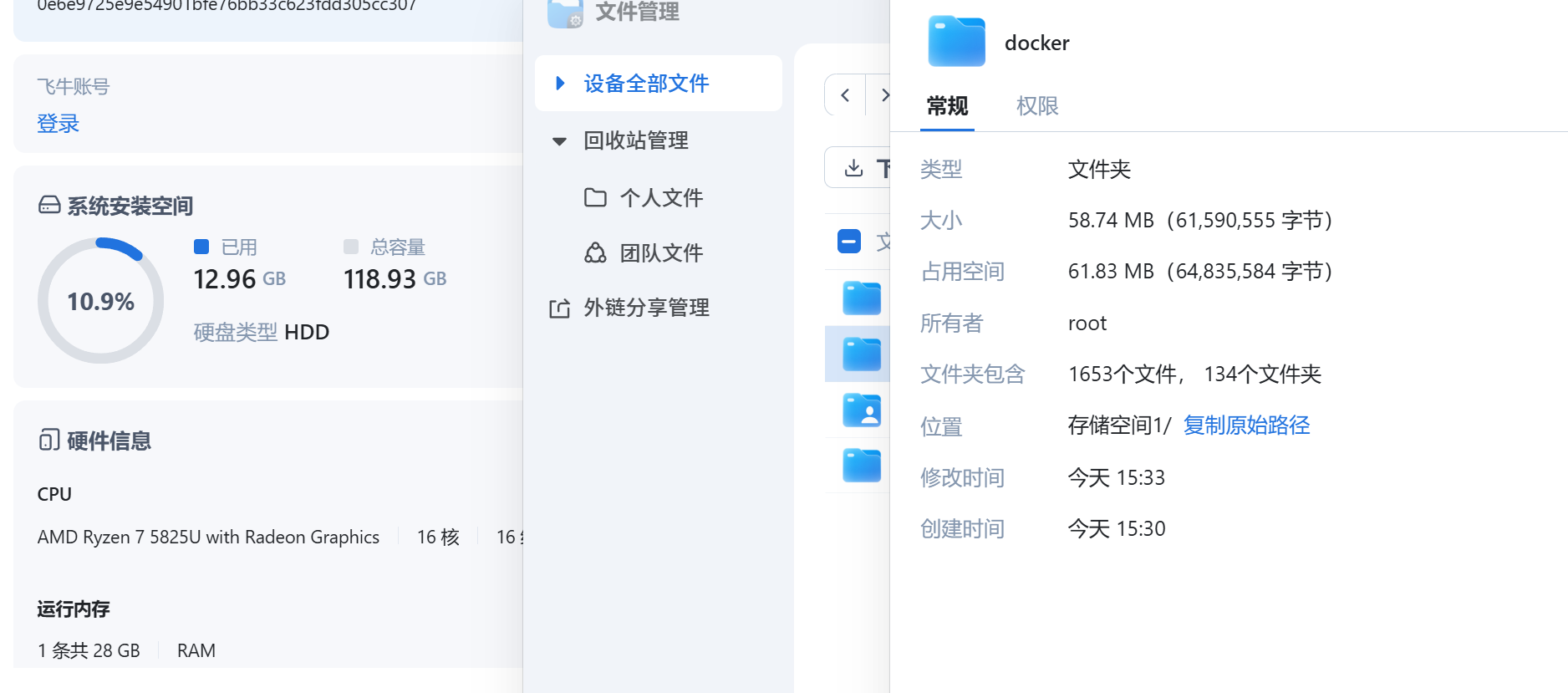This screenshot has height=693, width=1568.
Task: Click the created time 今天 15:30
Action: point(1117,529)
